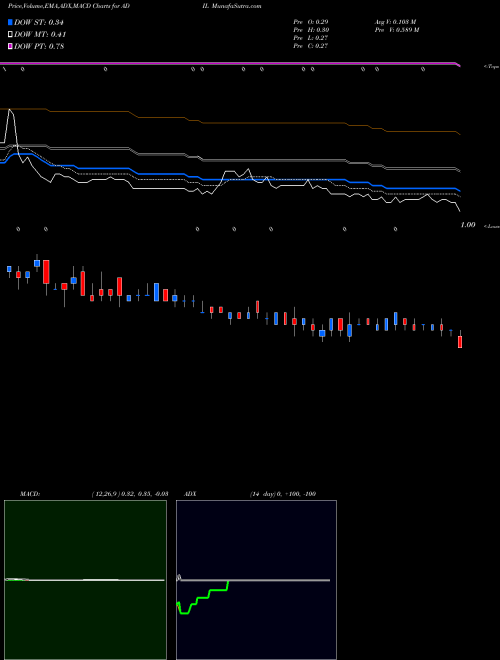Click the Pre V: 0.589 M value
The height and width of the screenshot is (660, 500).
click(x=397, y=30)
